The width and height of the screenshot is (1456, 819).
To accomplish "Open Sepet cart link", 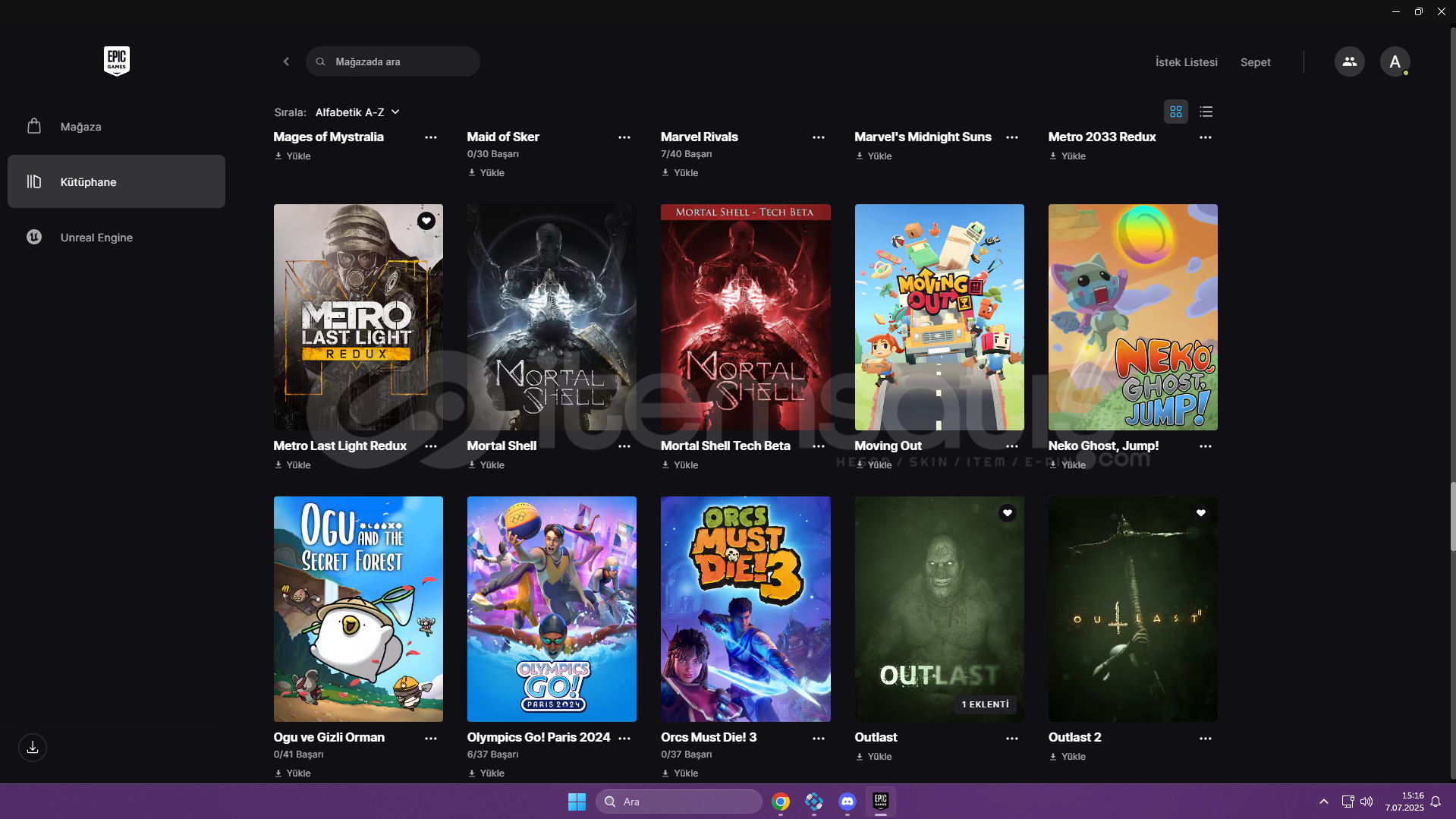I will [x=1255, y=62].
